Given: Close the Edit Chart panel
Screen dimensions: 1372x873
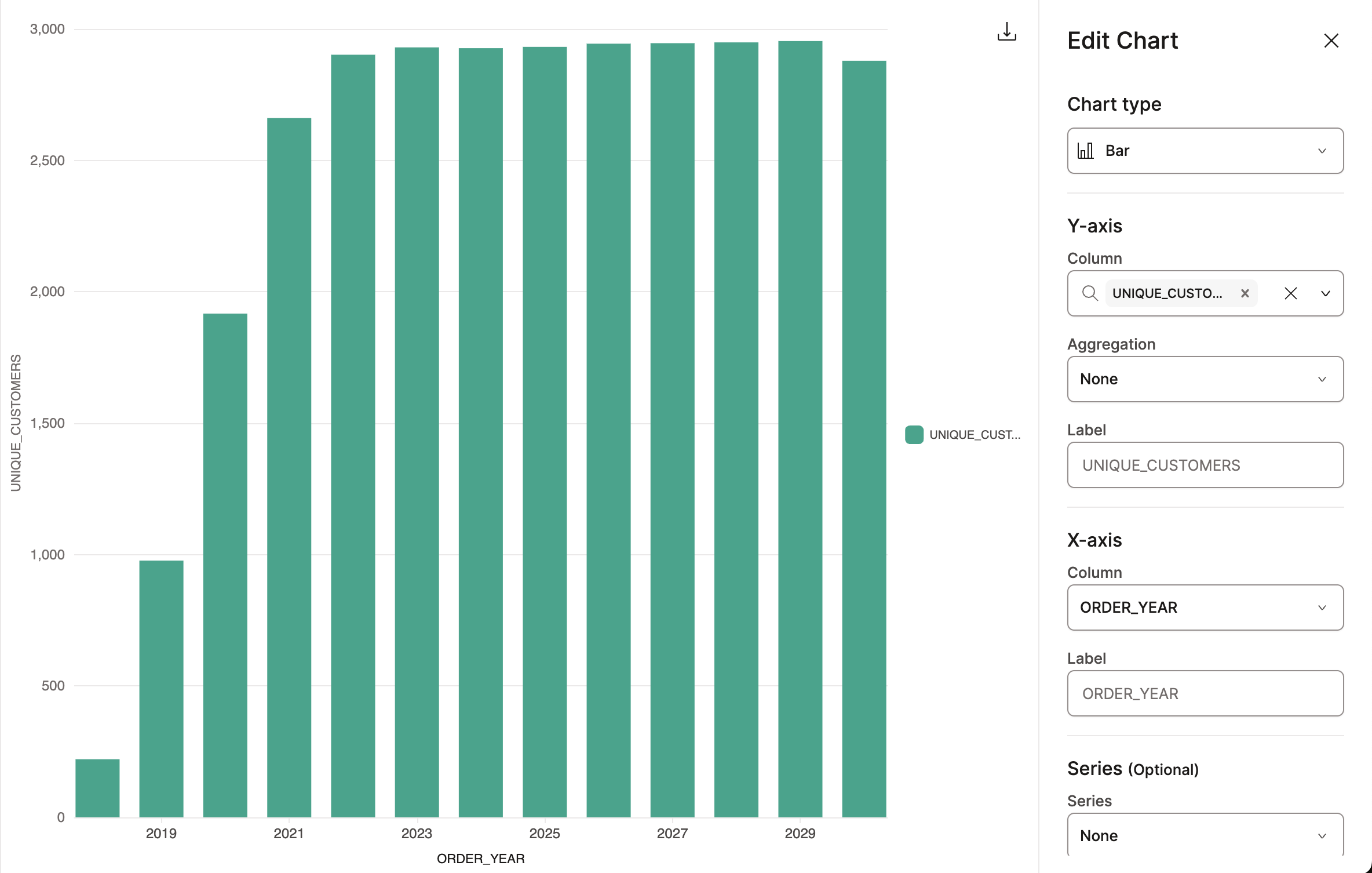Looking at the screenshot, I should click(x=1331, y=40).
